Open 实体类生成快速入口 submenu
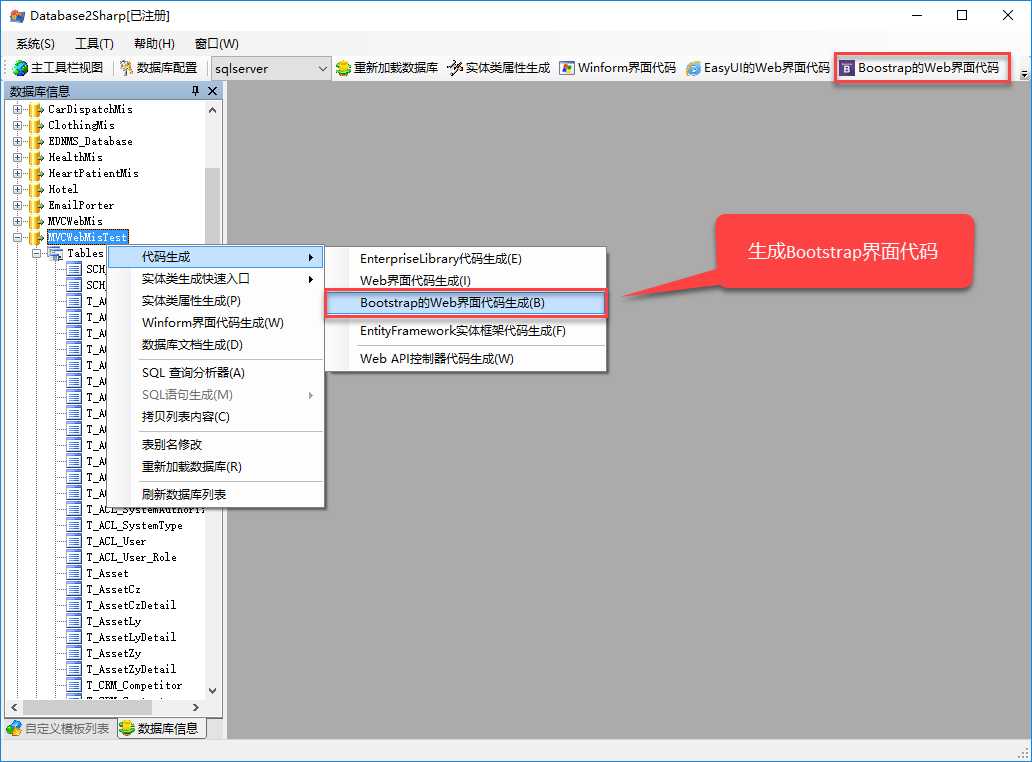 click(x=216, y=279)
